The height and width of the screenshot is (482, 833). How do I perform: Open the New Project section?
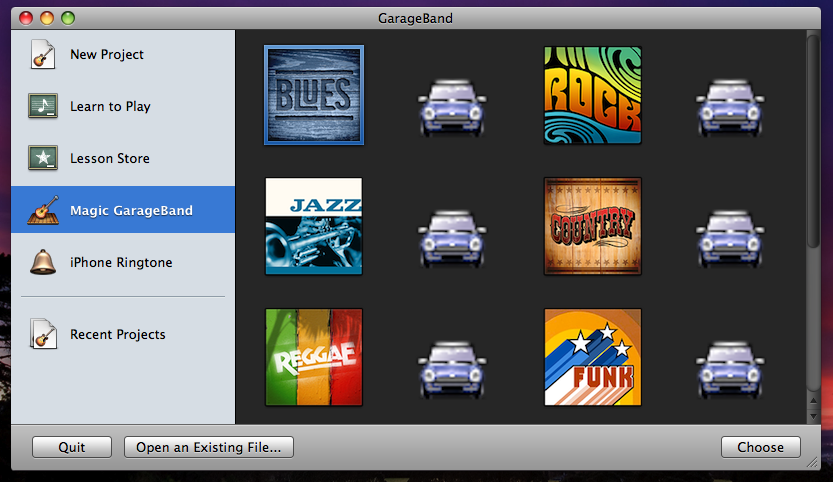[123, 54]
